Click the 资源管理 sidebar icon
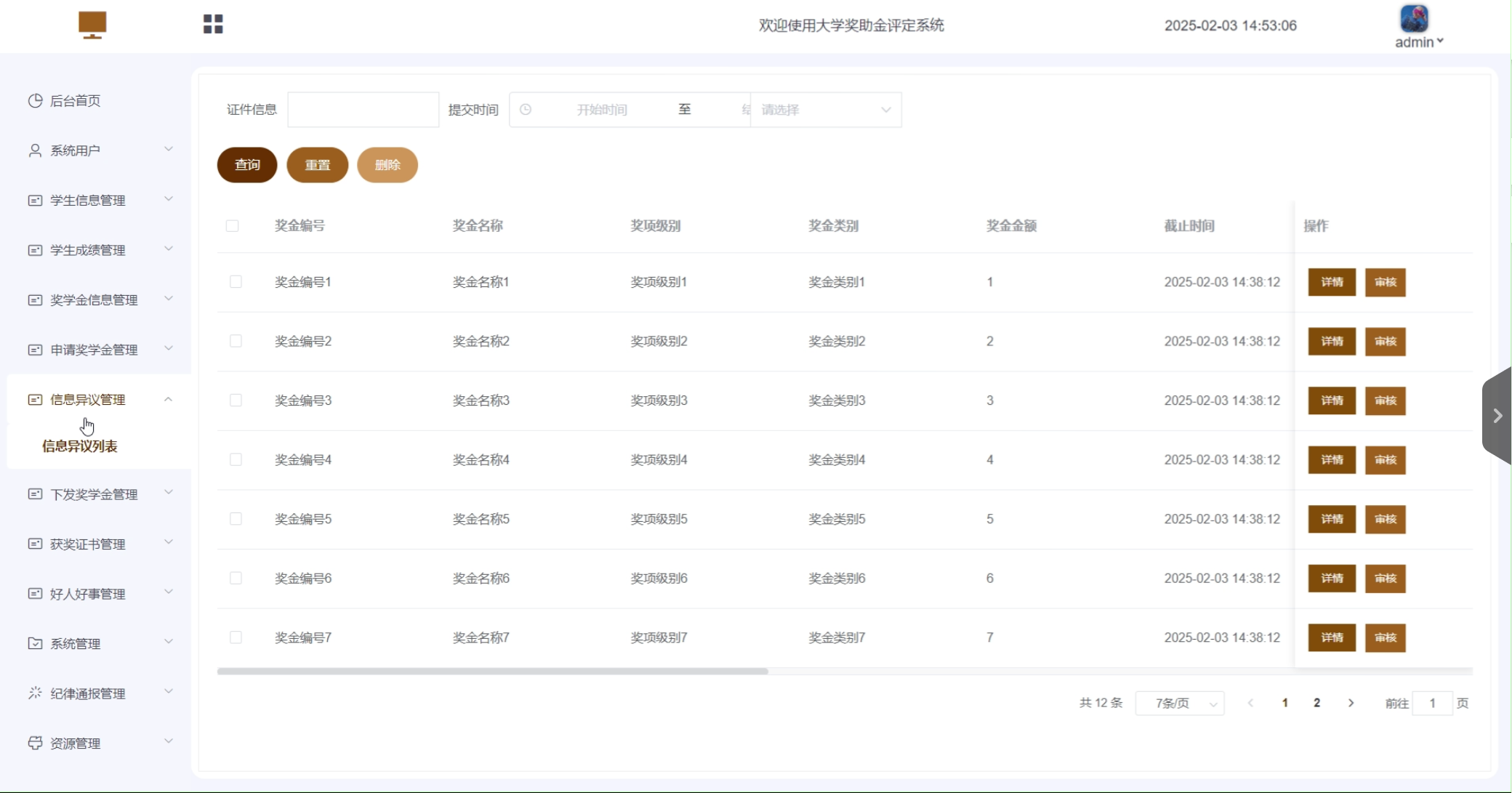This screenshot has height=793, width=1512. coord(35,743)
